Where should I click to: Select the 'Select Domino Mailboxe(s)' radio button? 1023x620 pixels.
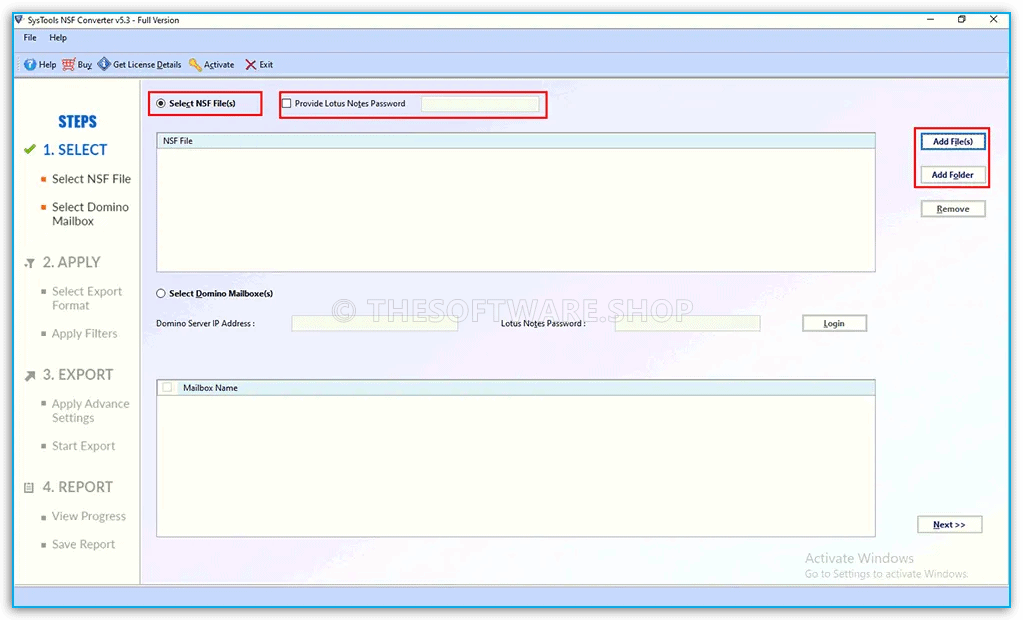click(x=160, y=294)
